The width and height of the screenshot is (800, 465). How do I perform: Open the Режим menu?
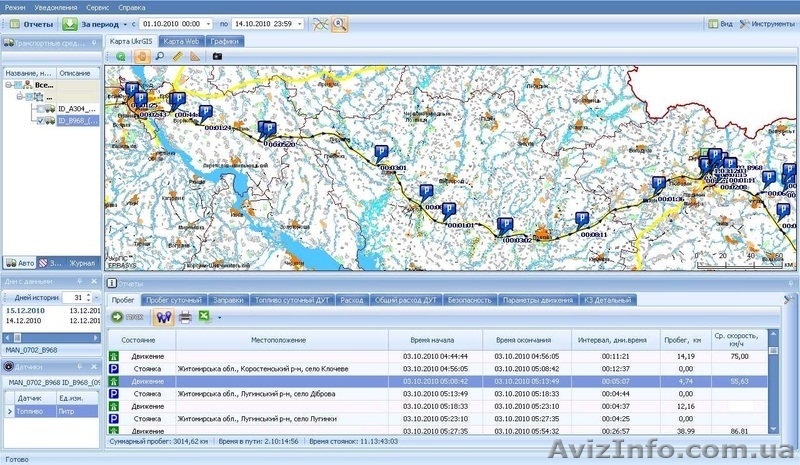[x=15, y=8]
